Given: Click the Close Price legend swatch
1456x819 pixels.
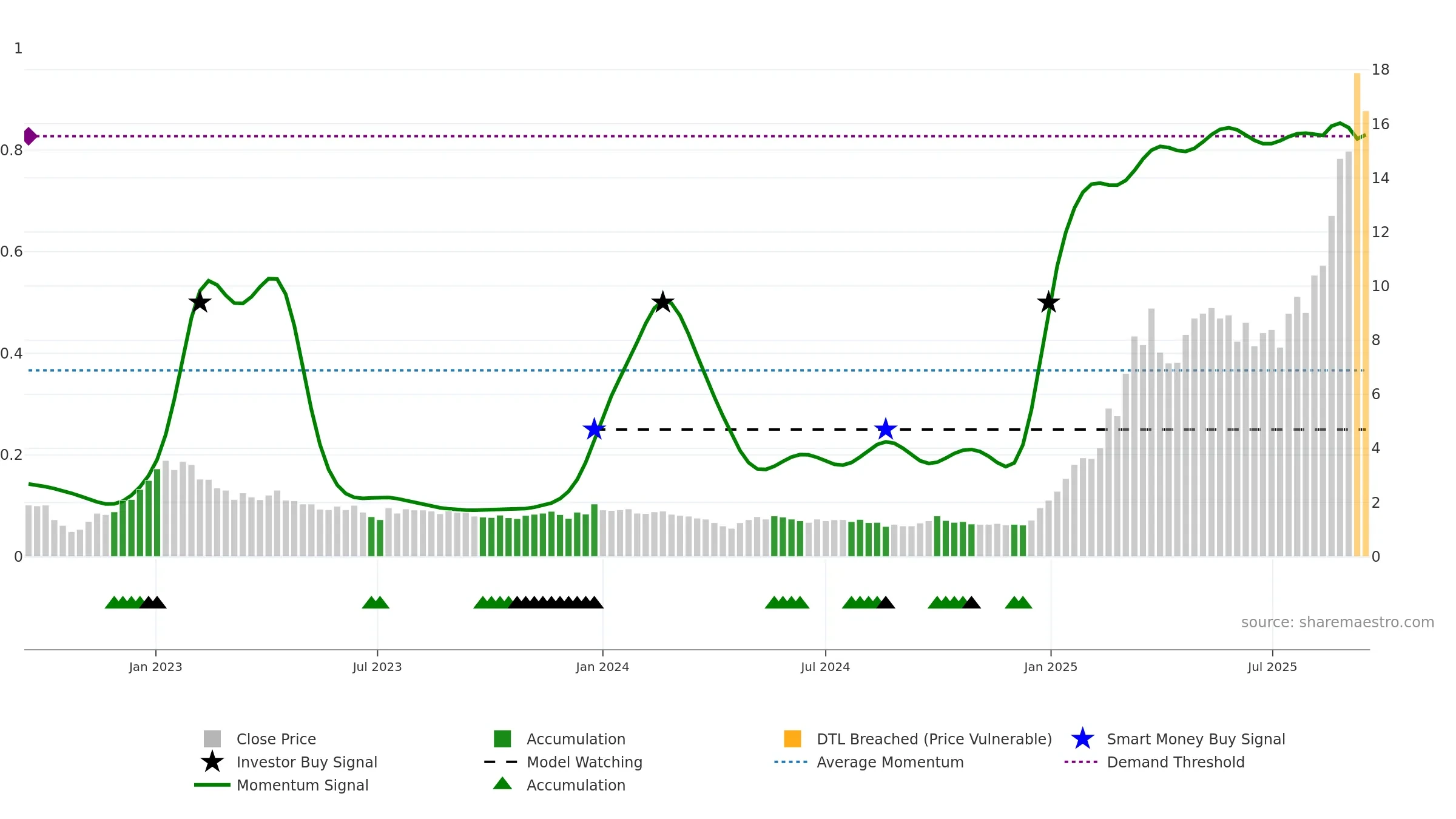Looking at the screenshot, I should [212, 739].
